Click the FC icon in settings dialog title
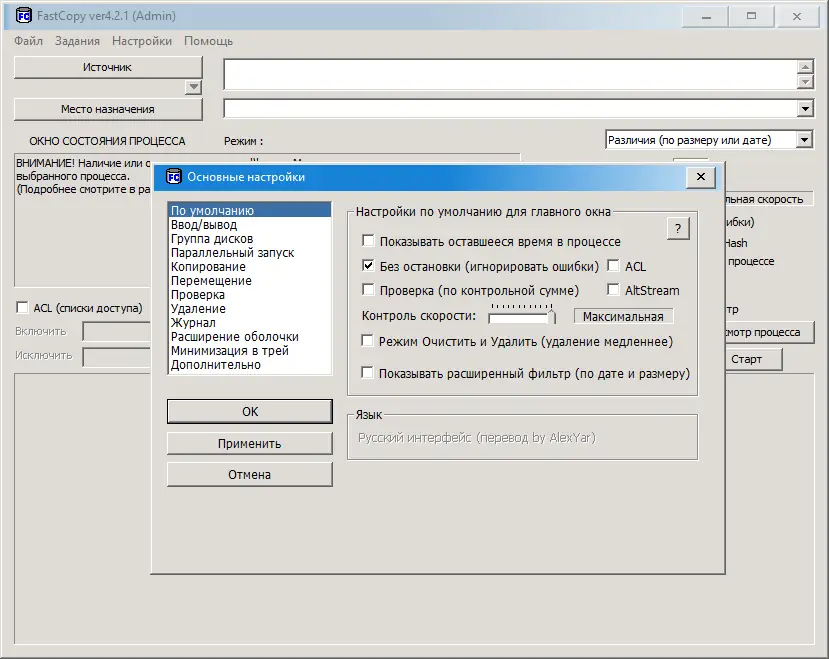 173,177
